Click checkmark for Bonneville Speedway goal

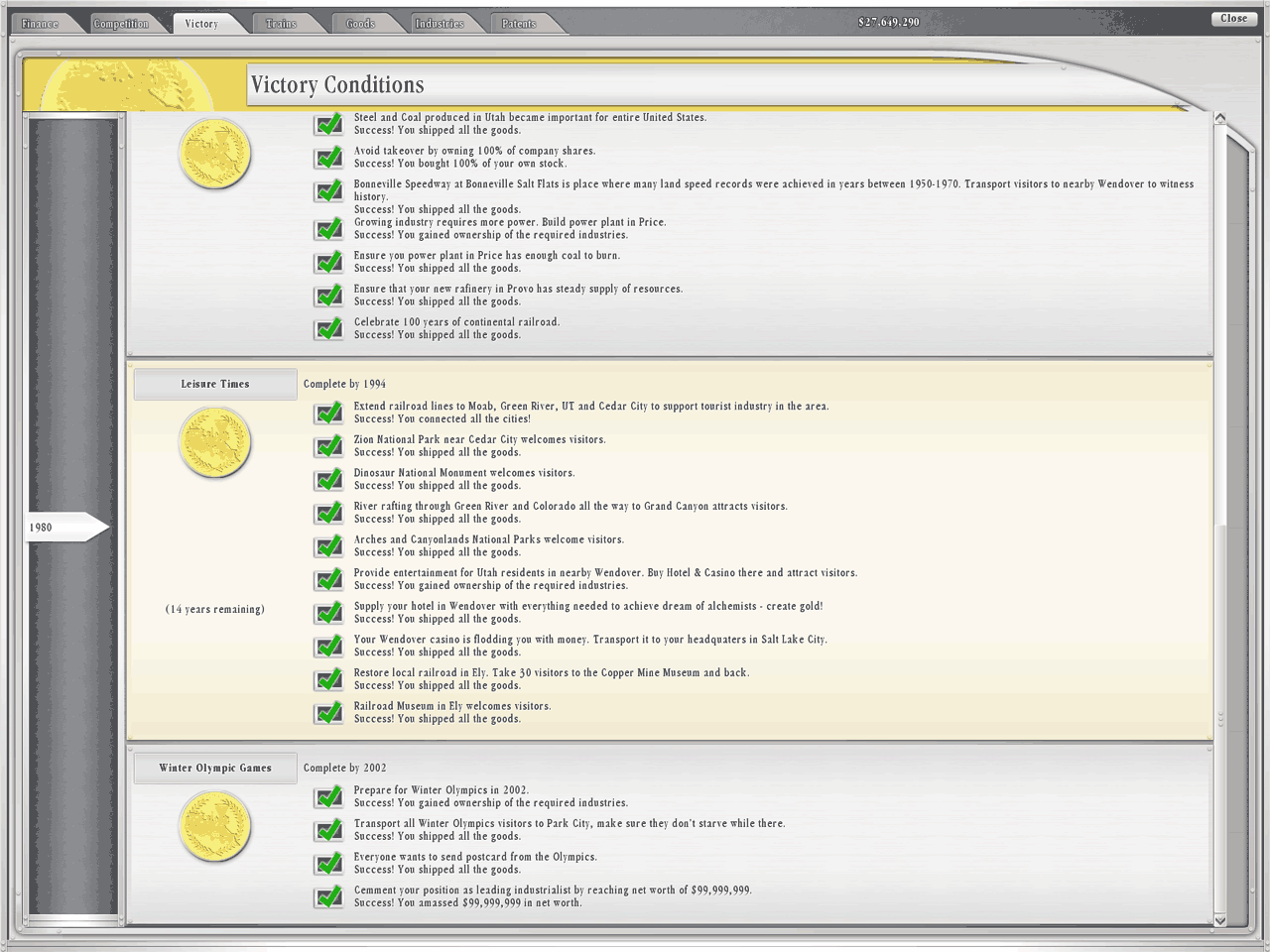pyautogui.click(x=328, y=190)
